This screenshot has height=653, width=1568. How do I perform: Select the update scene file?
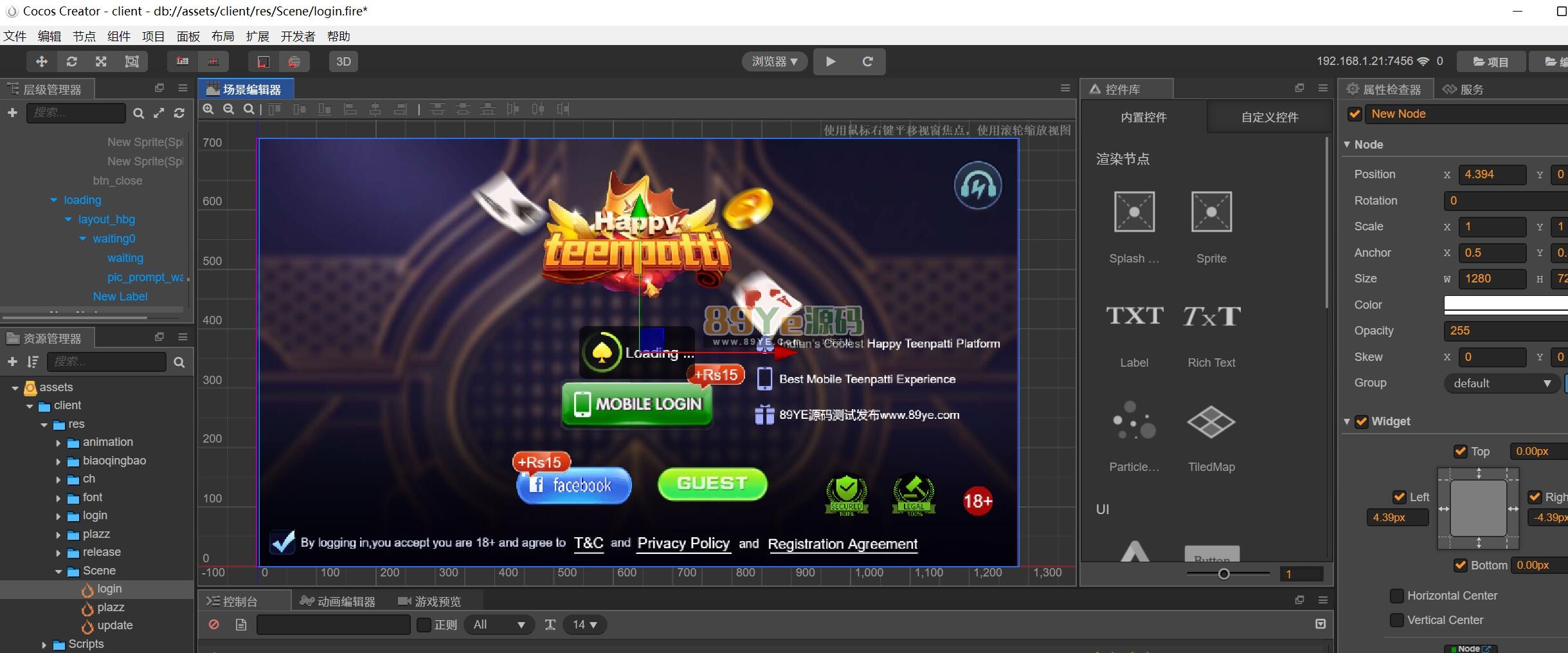tap(115, 625)
